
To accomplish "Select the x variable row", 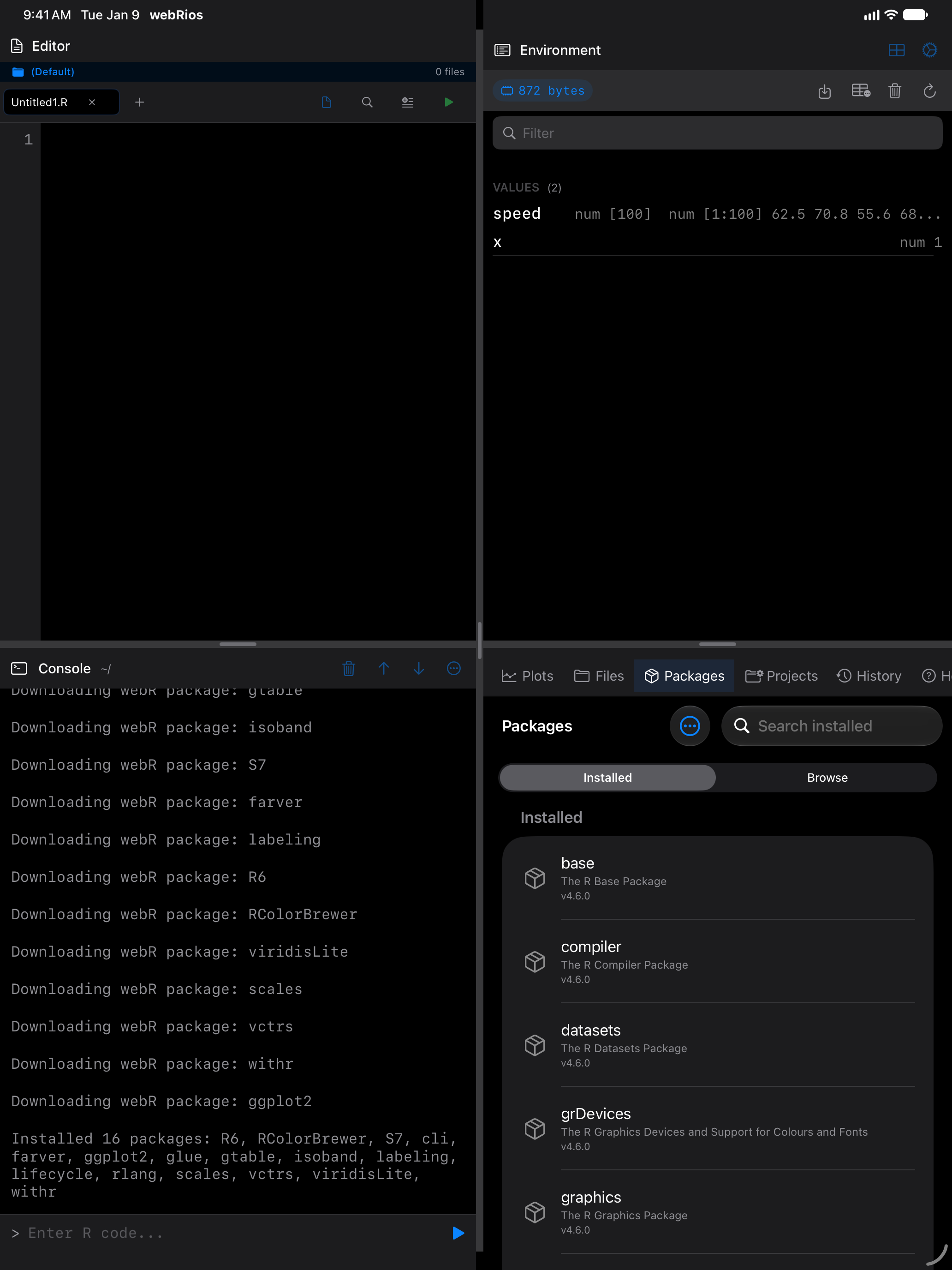I will tap(717, 242).
